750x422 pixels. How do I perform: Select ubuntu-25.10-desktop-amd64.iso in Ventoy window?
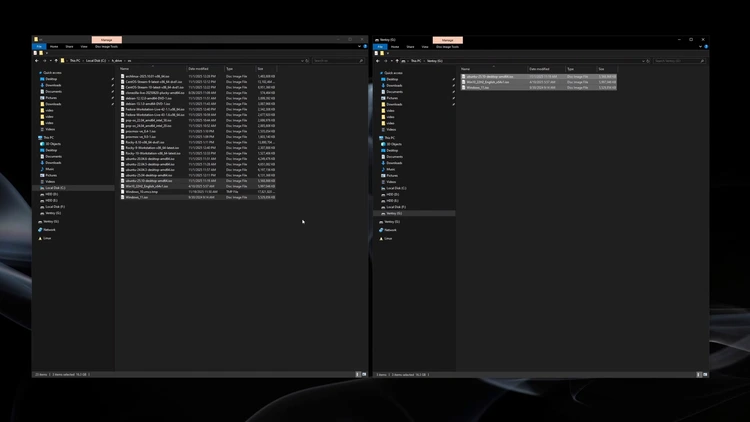(539, 77)
